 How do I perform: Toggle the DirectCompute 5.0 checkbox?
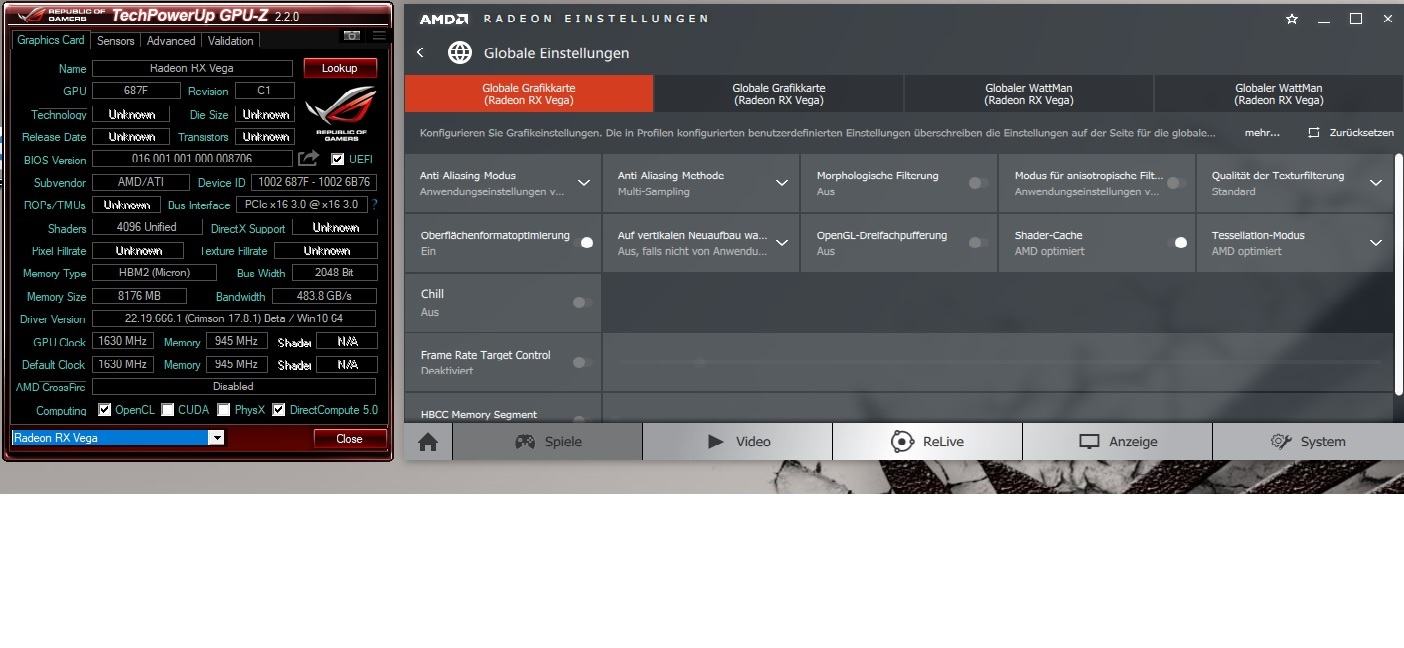[x=279, y=409]
